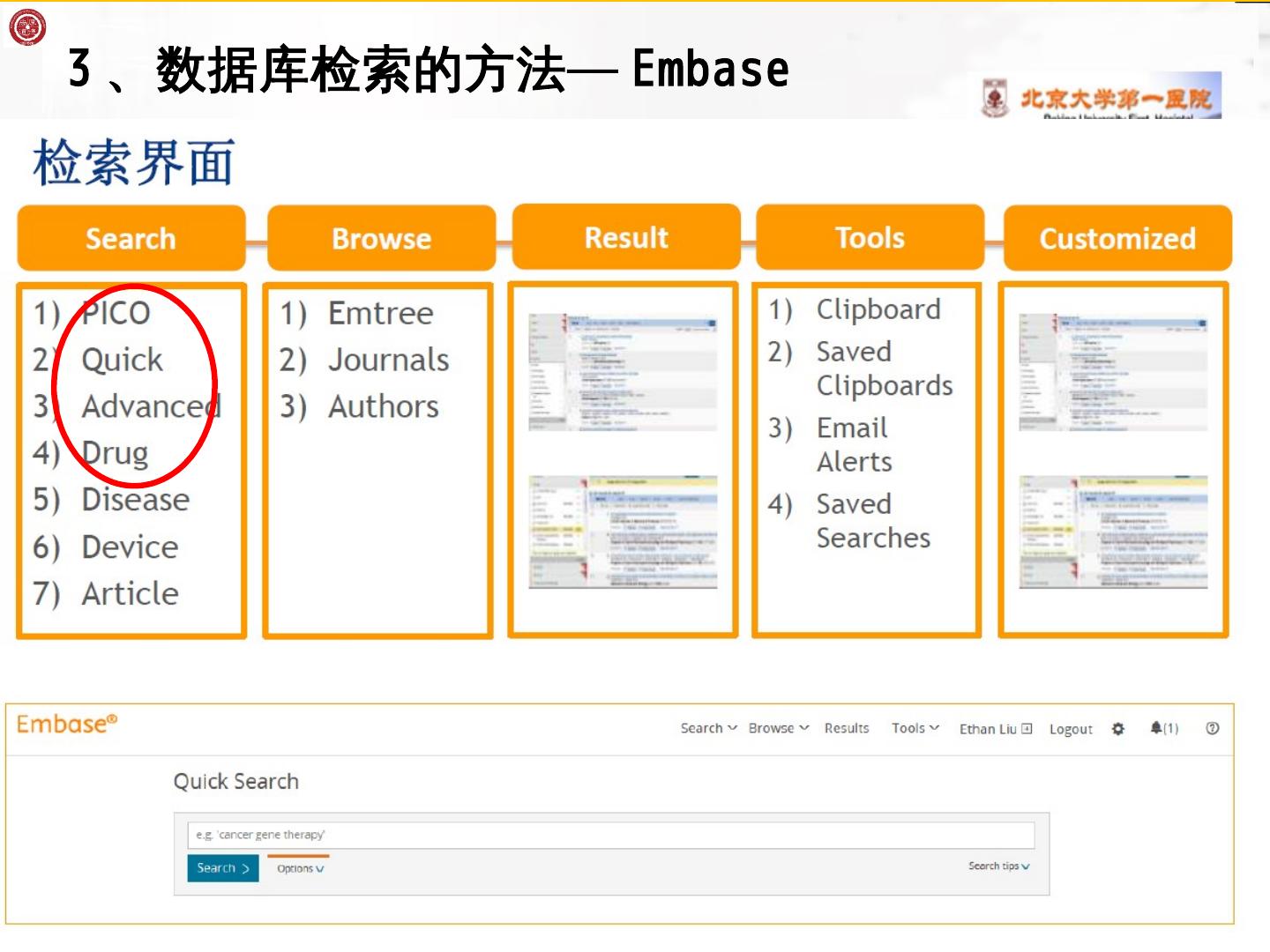Select the orange Search tab
This screenshot has width=1270, height=952.
pyautogui.click(x=131, y=238)
